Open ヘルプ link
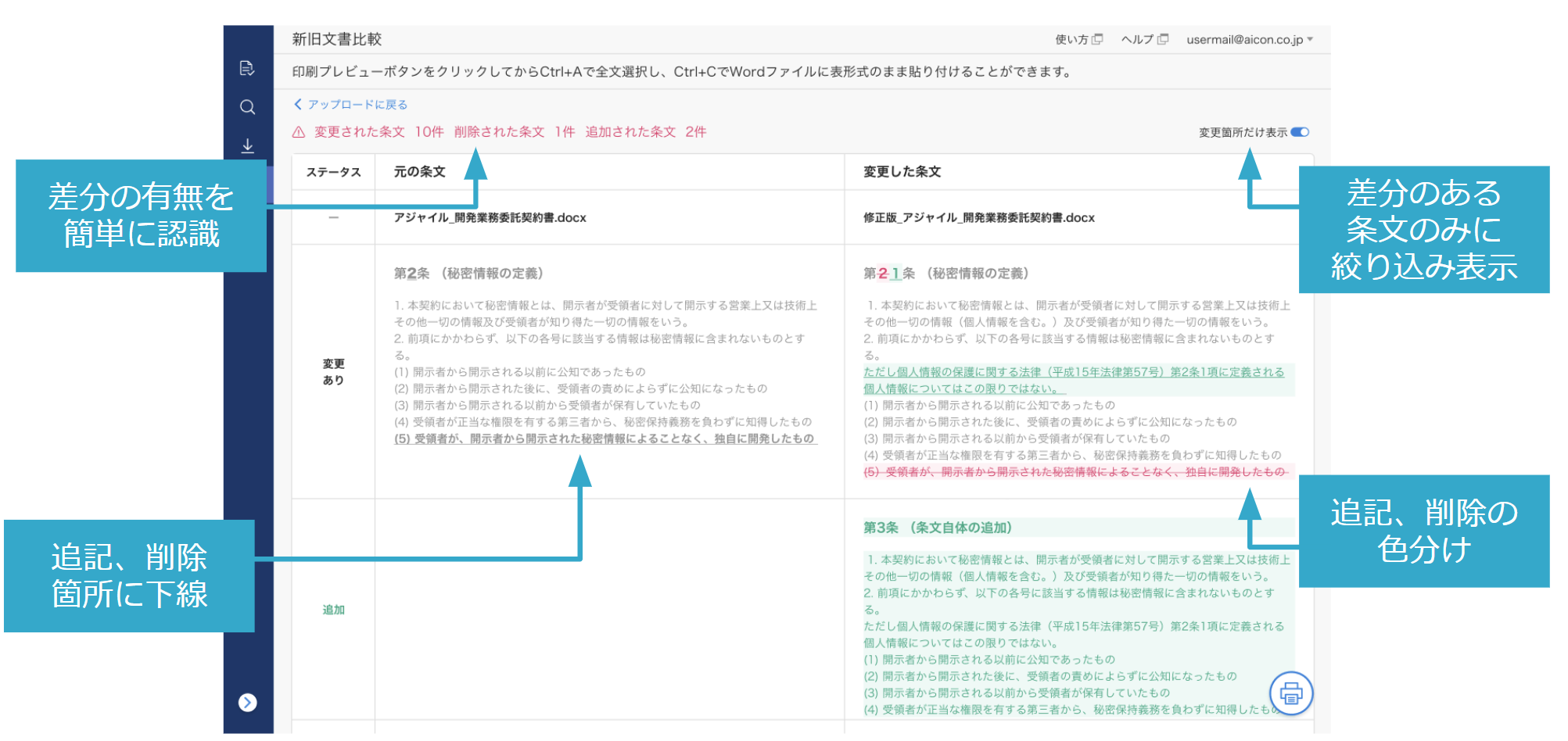Viewport: 1568px width, 741px height. click(1137, 40)
